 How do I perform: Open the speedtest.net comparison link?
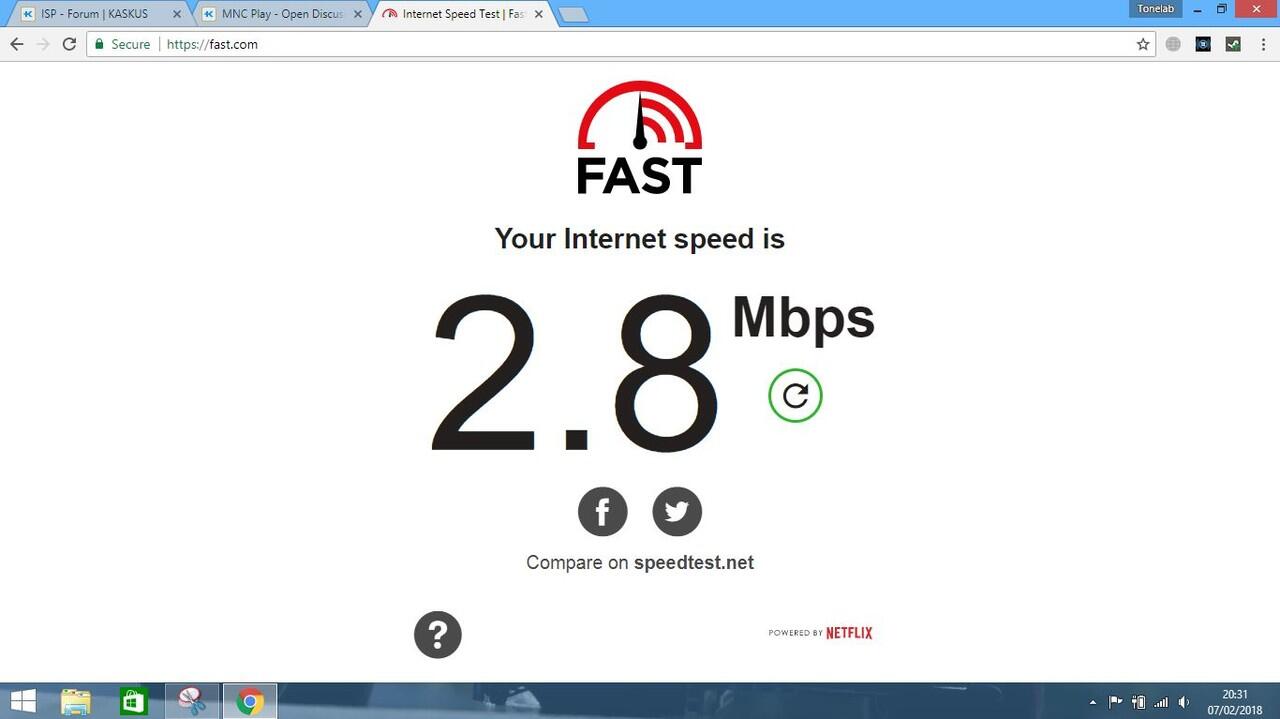coord(694,562)
